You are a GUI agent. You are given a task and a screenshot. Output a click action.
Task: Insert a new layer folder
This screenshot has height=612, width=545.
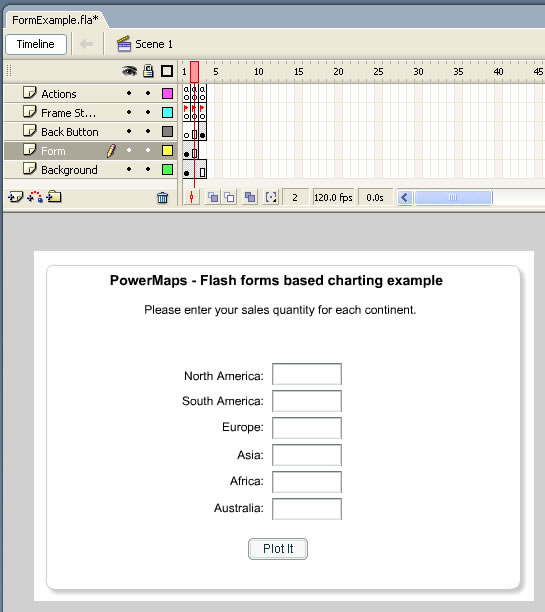coord(54,197)
